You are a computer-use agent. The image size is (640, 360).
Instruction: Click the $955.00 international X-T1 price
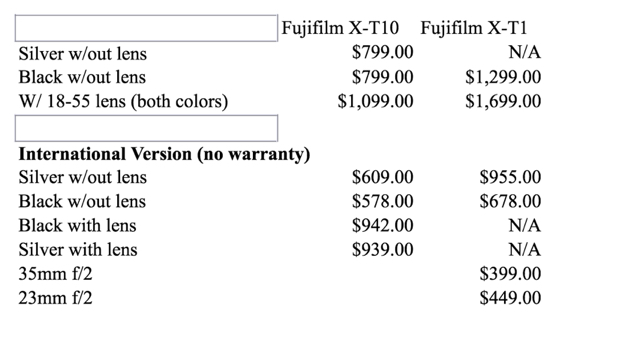(510, 177)
